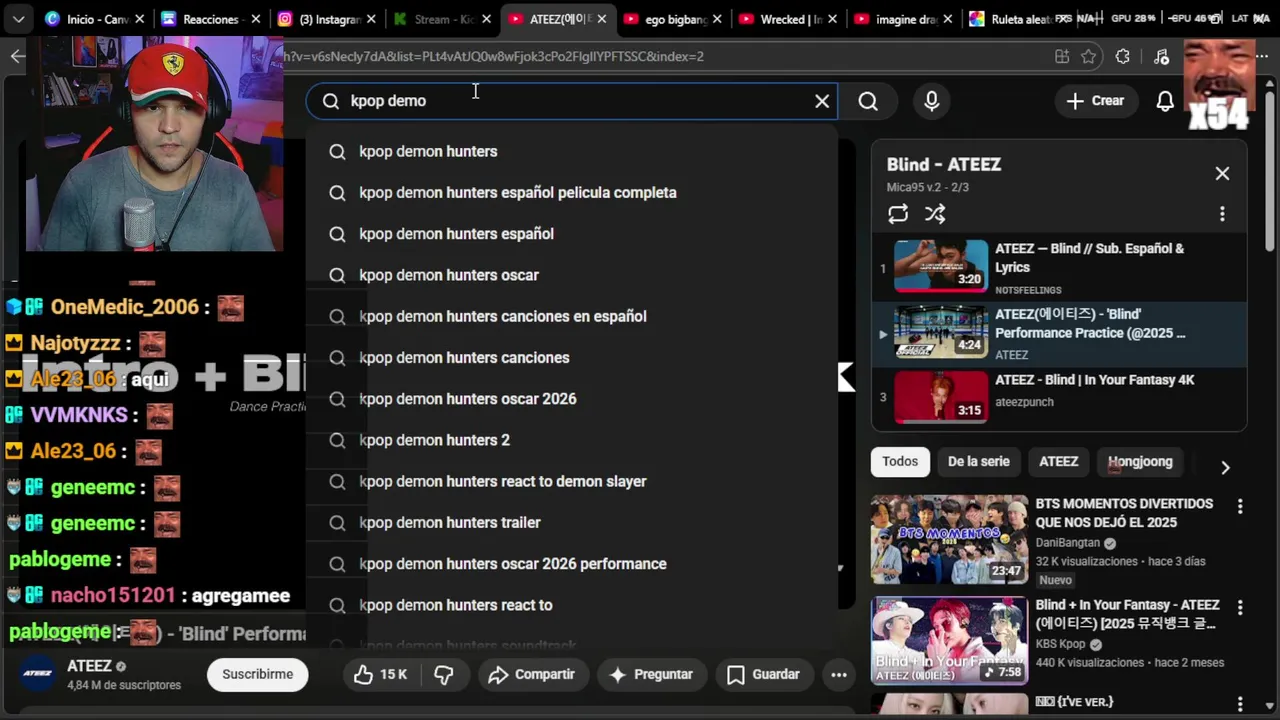Bookmark the page with star icon

[1089, 57]
